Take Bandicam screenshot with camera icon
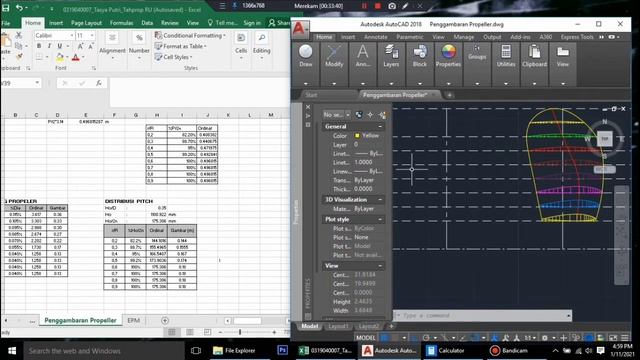 [392, 6]
